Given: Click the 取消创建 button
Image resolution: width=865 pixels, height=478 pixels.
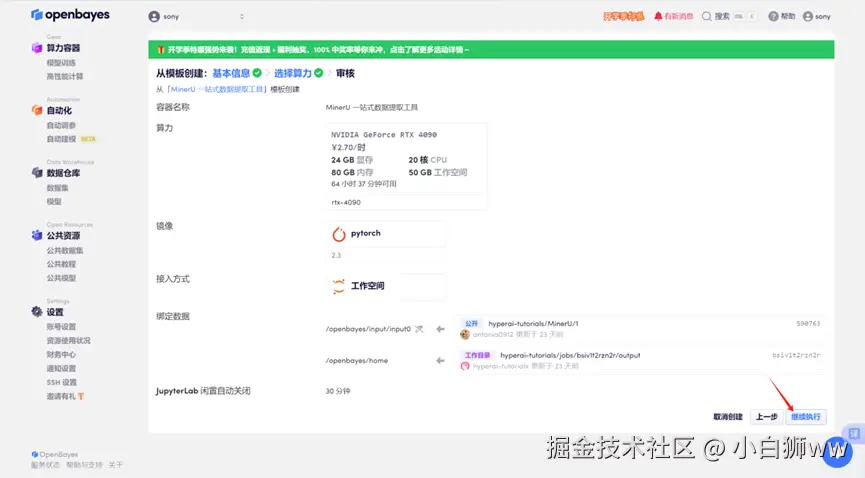Looking at the screenshot, I should click(728, 417).
